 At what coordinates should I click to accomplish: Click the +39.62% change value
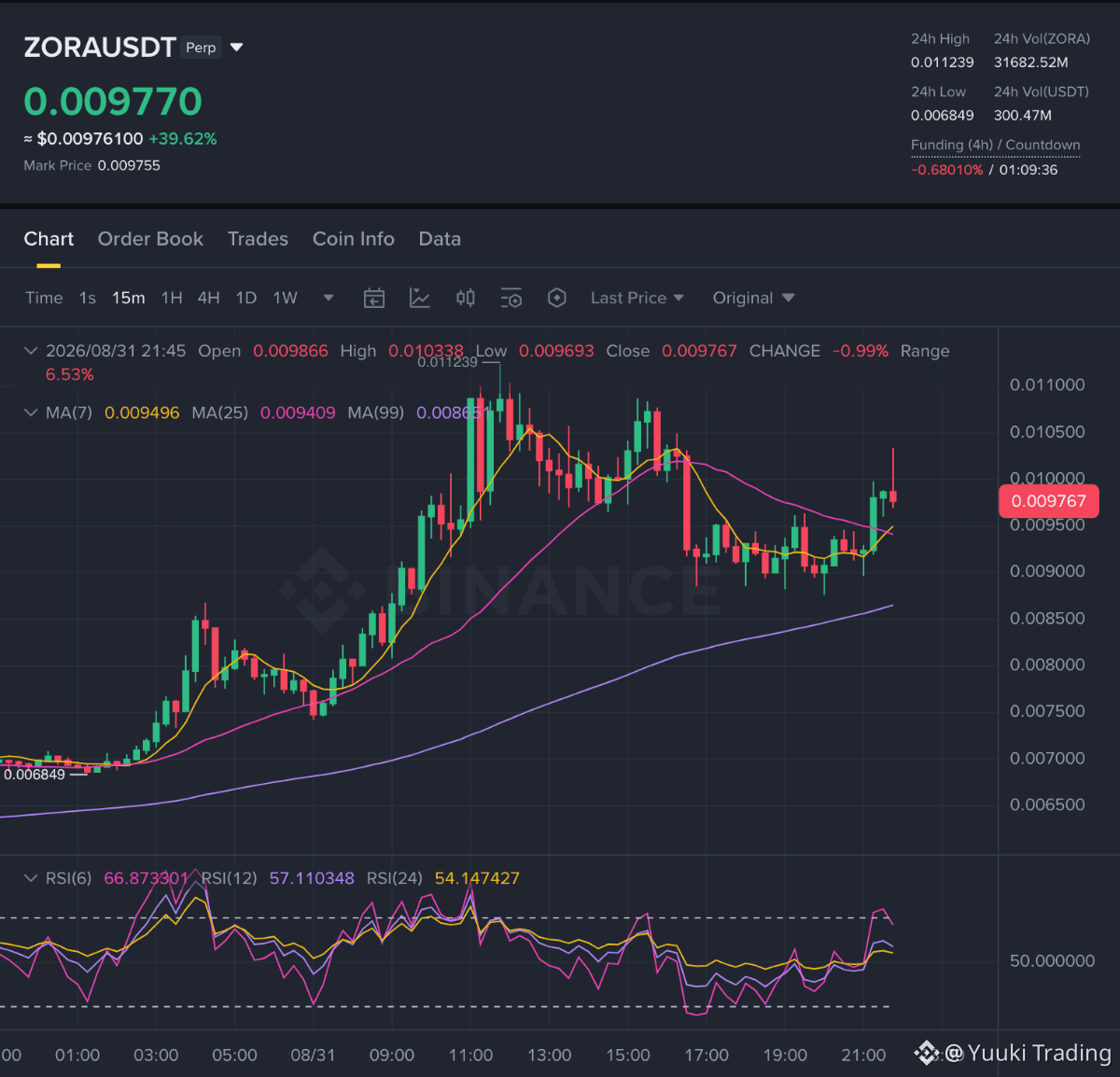tap(183, 138)
